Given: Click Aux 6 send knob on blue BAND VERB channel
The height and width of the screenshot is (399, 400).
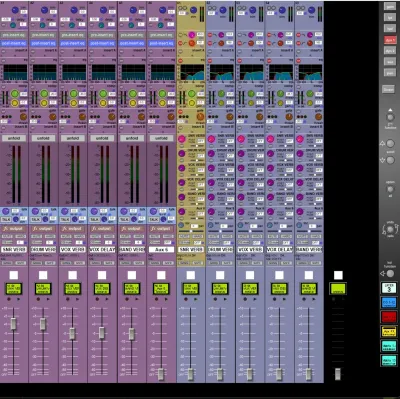Looking at the screenshot, I should point(300,211).
